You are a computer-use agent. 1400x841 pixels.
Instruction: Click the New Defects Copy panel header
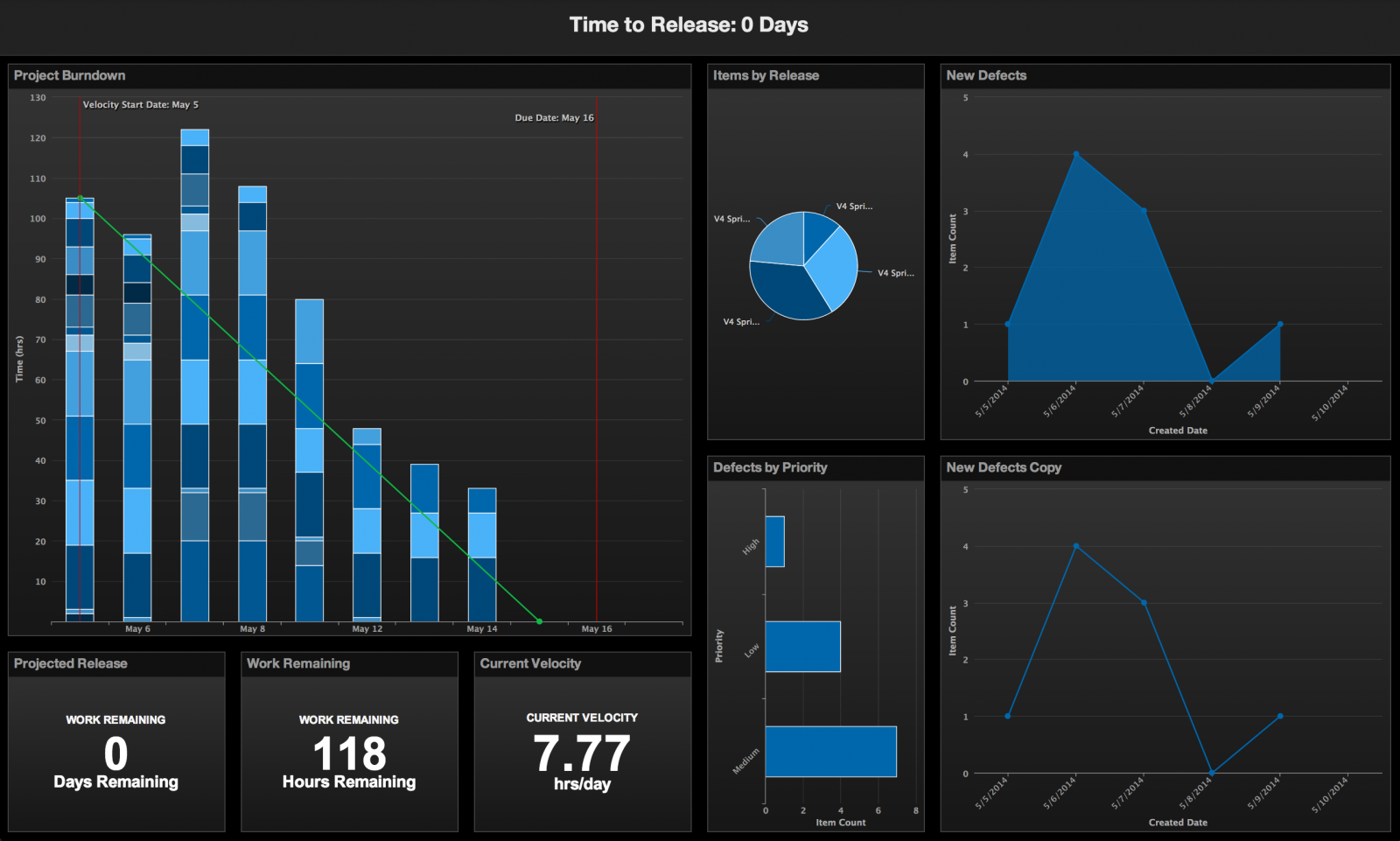click(x=1004, y=468)
